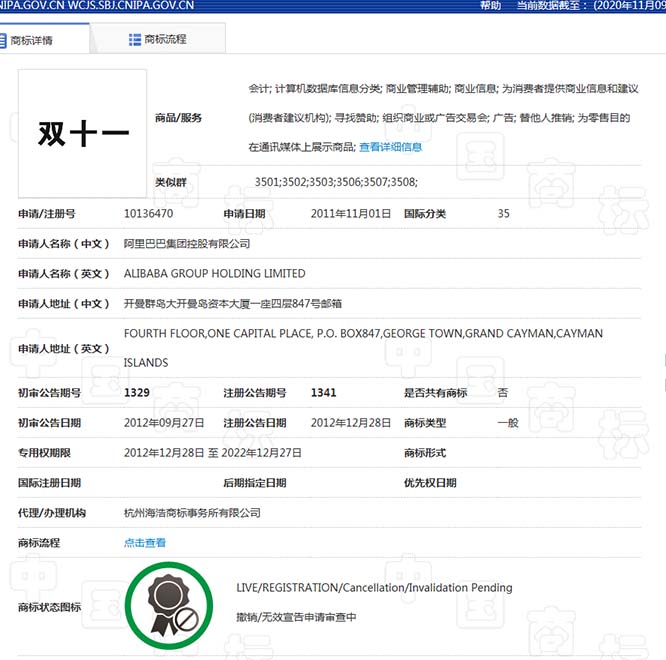Screen dimensions: 666x660
Task: Select LIVE/REGISTRATION status text
Action: [374, 587]
